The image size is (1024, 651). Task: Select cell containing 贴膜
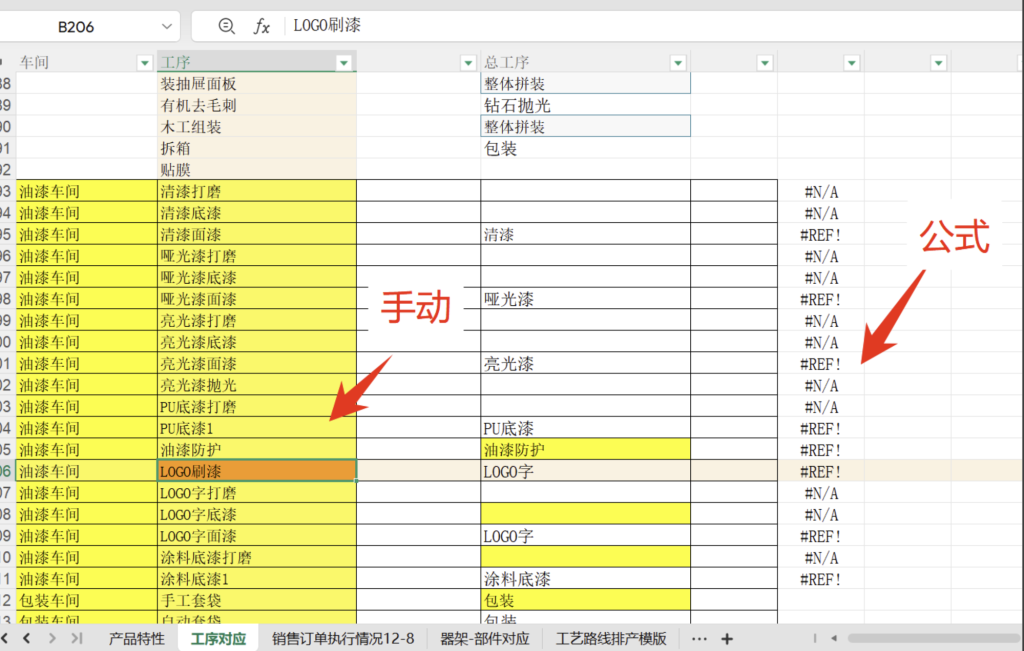[257, 170]
